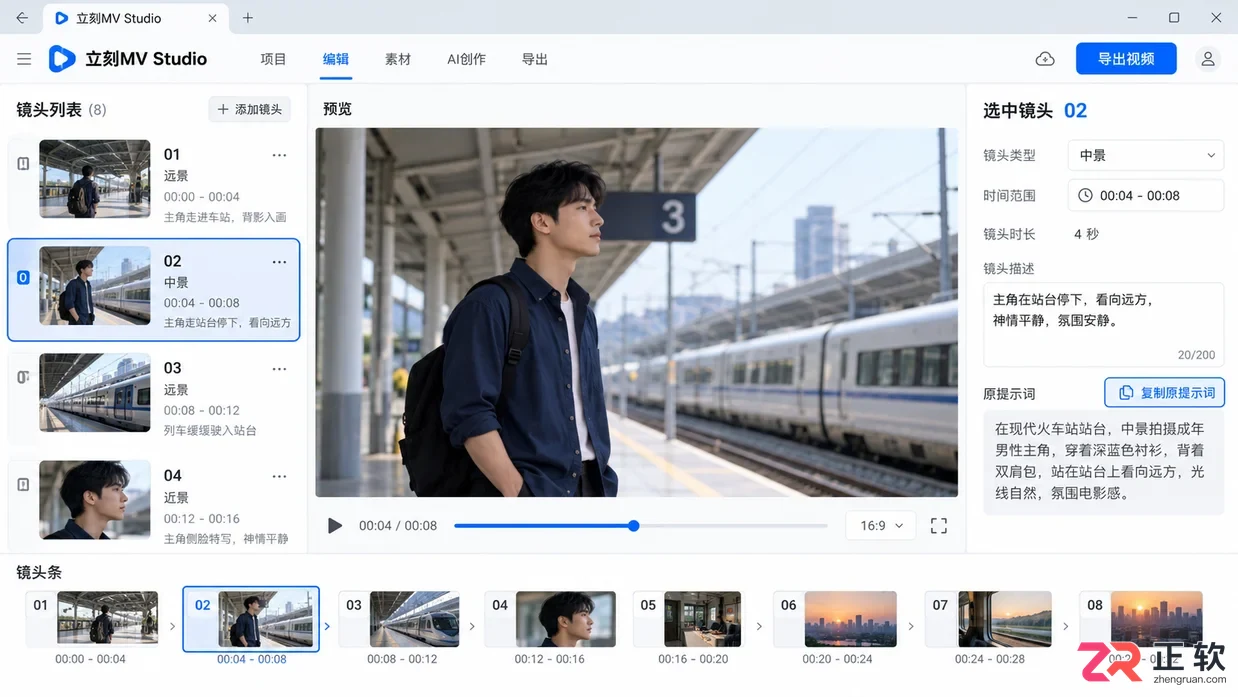The image size is (1238, 697).
Task: Open a new tab with plus icon
Action: (x=248, y=18)
